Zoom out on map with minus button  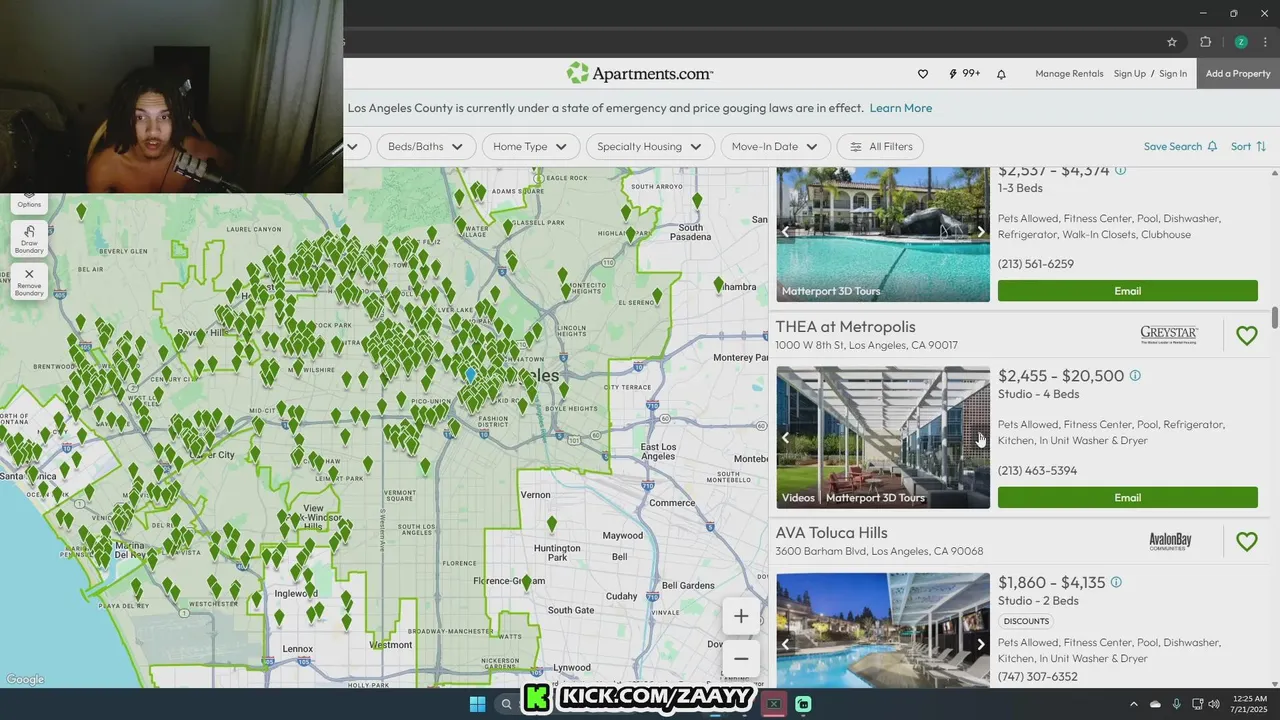point(741,658)
